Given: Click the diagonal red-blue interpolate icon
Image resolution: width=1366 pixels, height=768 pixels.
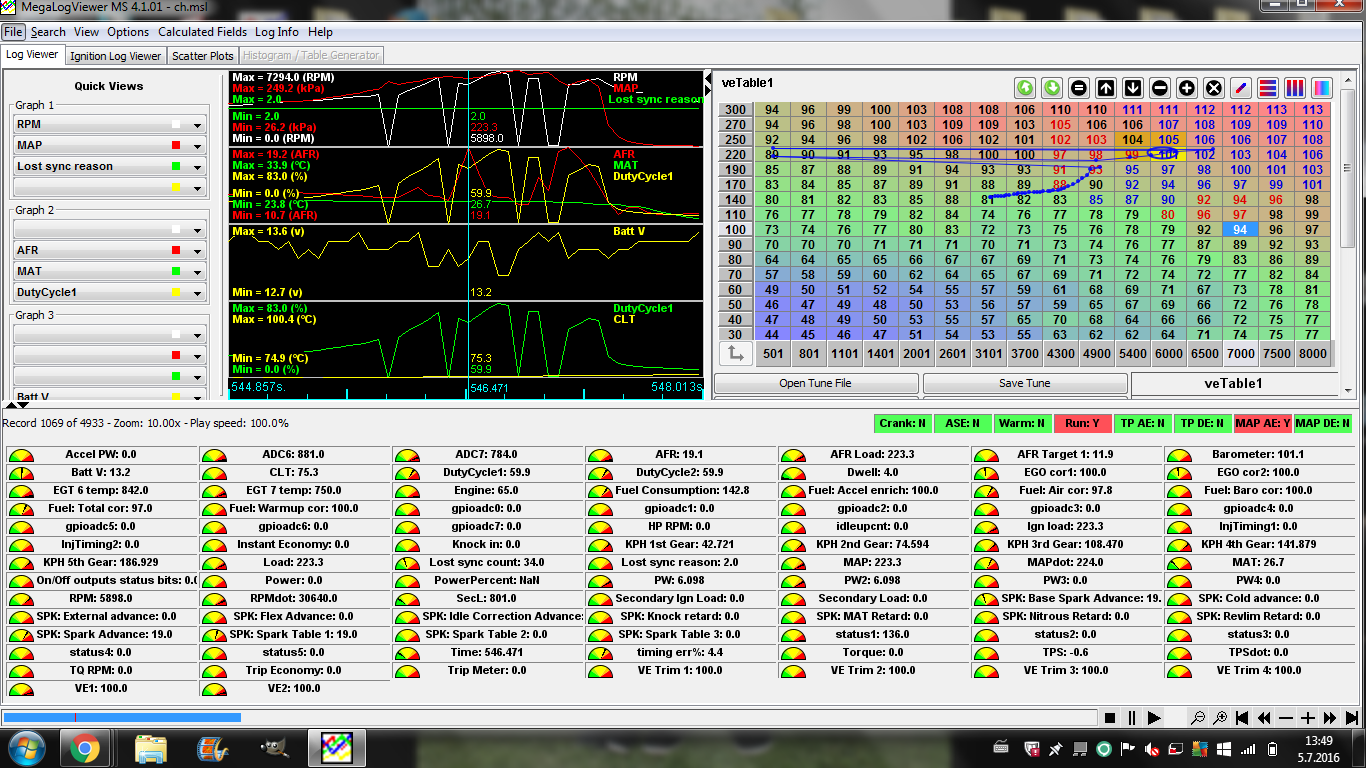Looking at the screenshot, I should click(1241, 87).
